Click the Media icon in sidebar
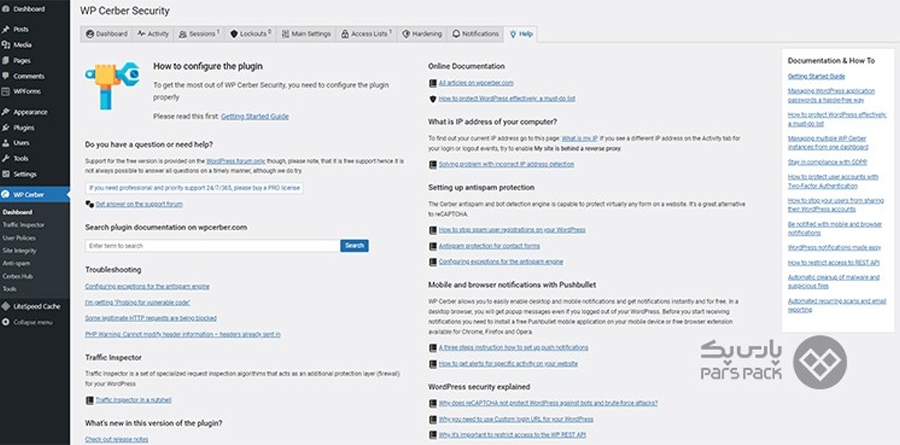 [6, 45]
